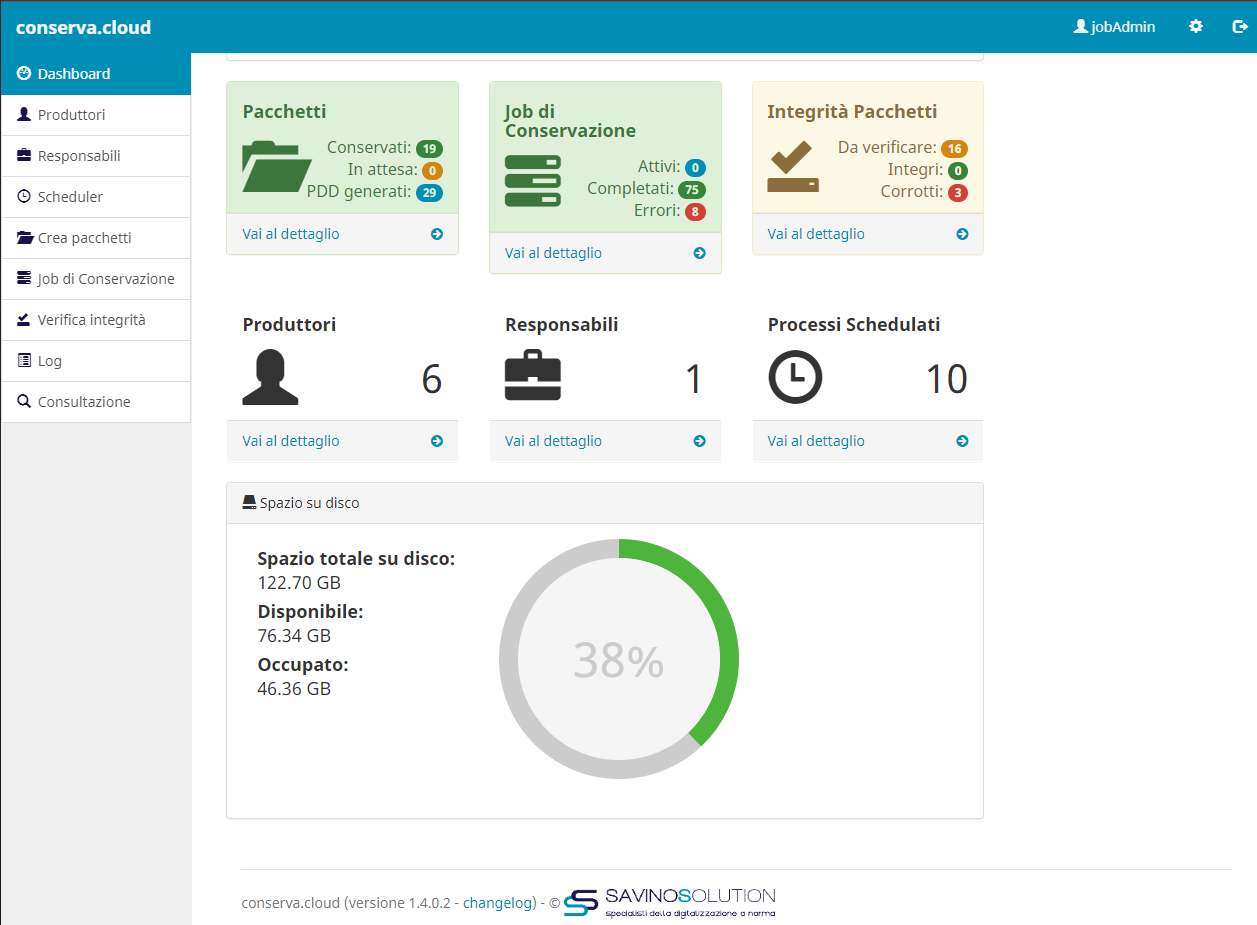
Task: Click Vai al dettaglio under Job di Conservazione
Action: (553, 253)
